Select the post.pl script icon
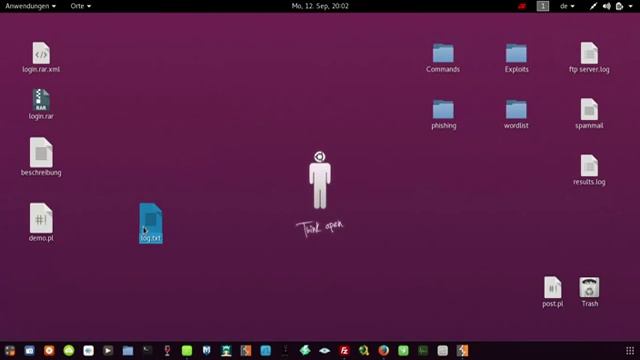 (x=553, y=287)
